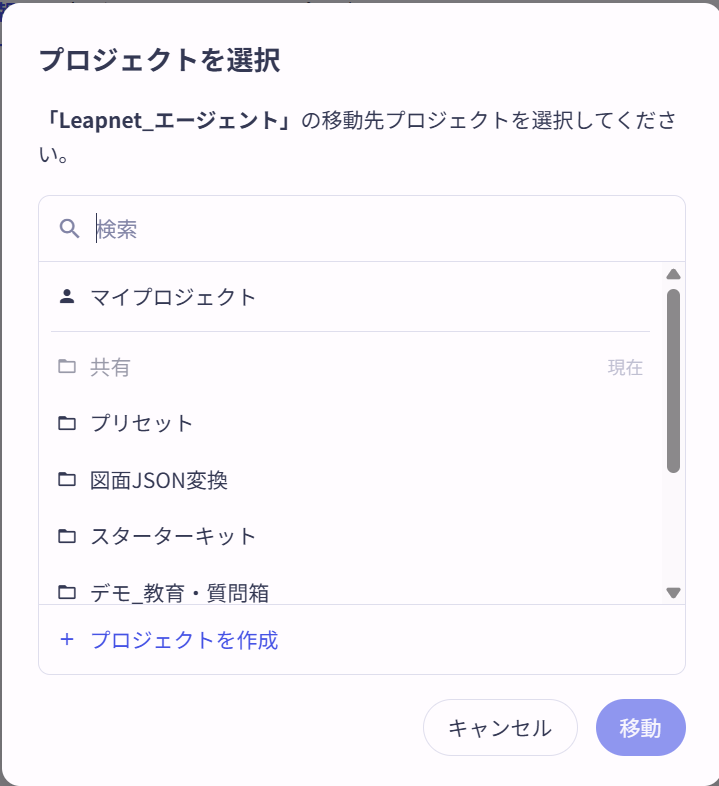Open the プロジェクトを作成 link
Screen dimensions: 719x786
[184, 640]
